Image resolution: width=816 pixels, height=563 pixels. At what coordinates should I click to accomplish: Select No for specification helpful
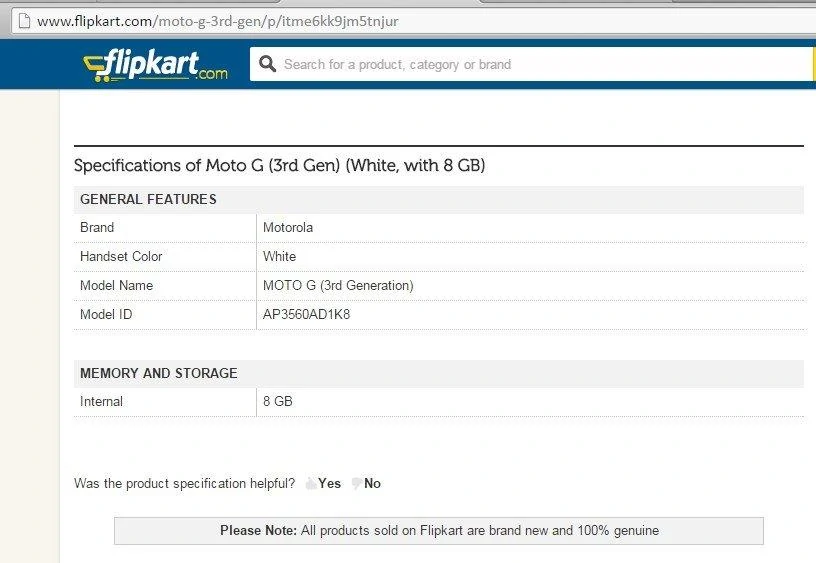click(x=372, y=483)
